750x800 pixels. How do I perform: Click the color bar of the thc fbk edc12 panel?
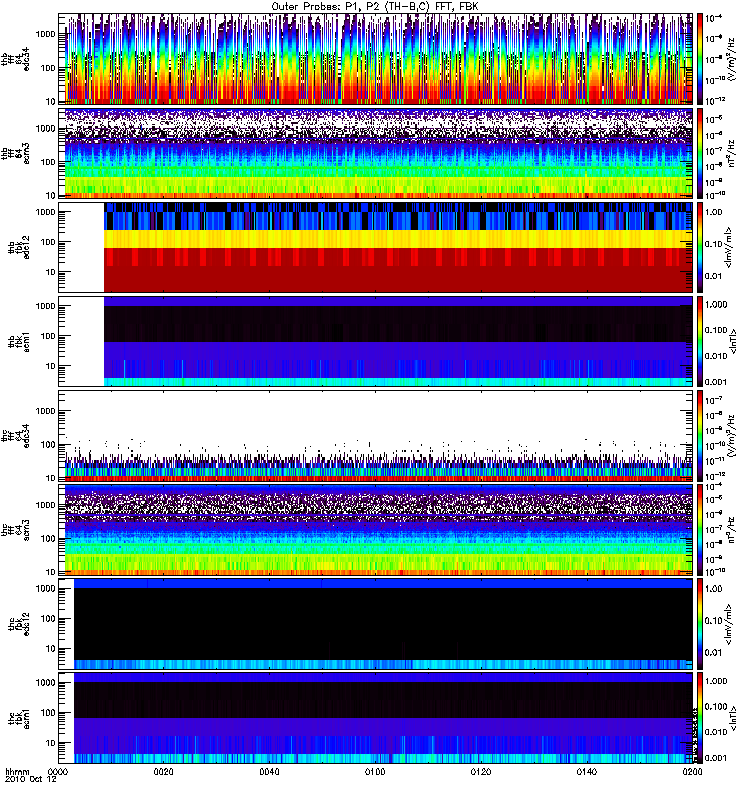pyautogui.click(x=700, y=624)
